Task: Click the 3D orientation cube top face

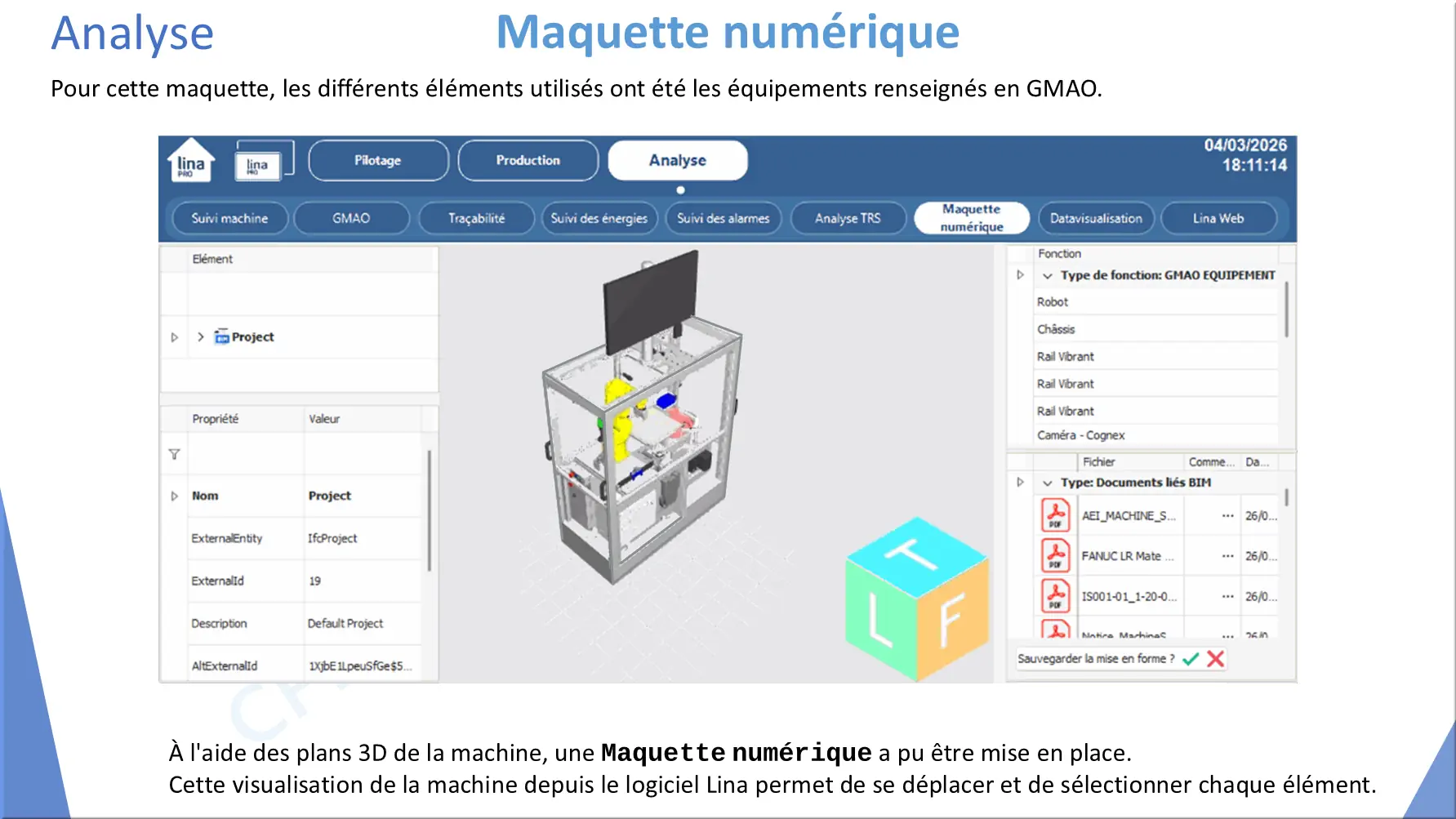Action: (916, 557)
